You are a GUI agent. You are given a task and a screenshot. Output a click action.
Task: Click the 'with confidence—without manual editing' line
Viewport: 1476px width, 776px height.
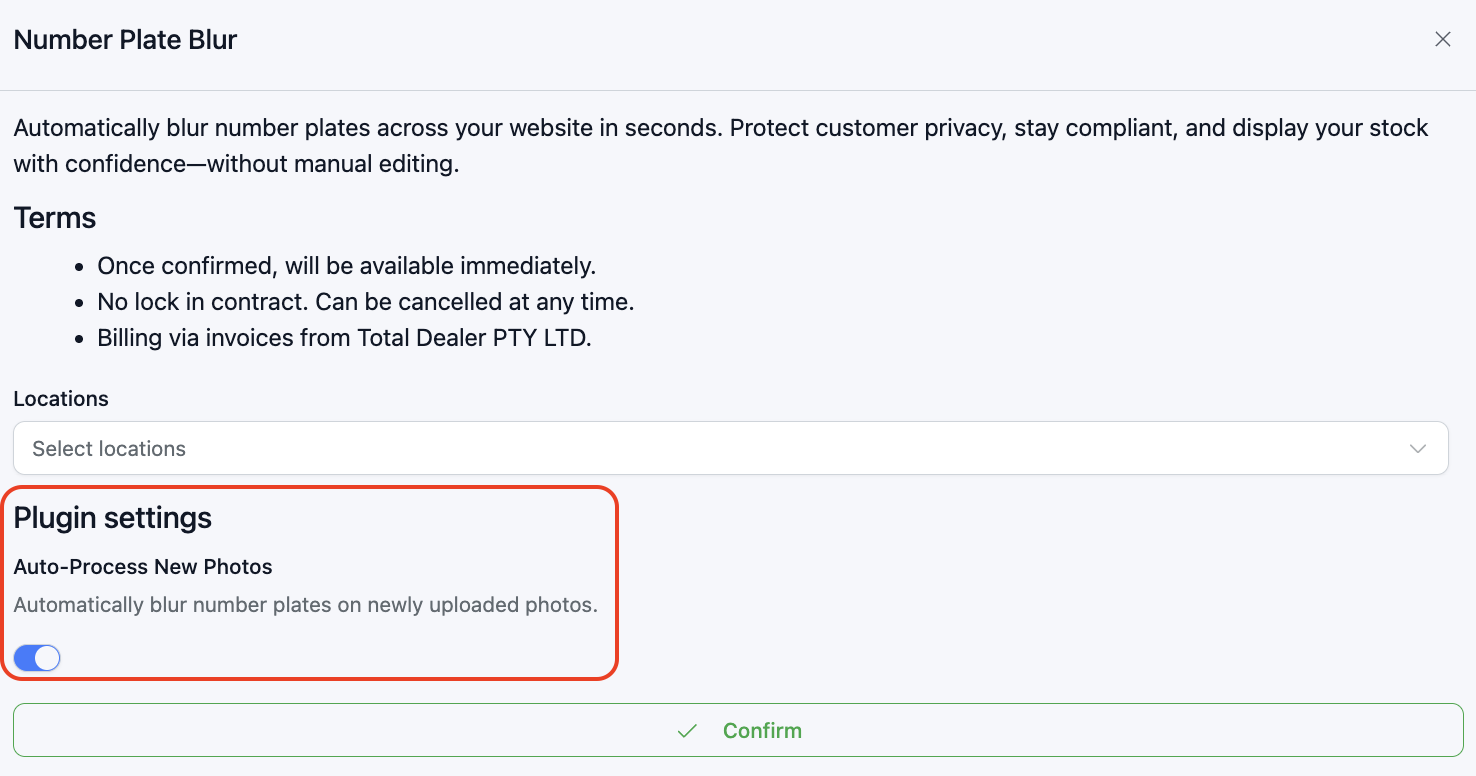[236, 164]
